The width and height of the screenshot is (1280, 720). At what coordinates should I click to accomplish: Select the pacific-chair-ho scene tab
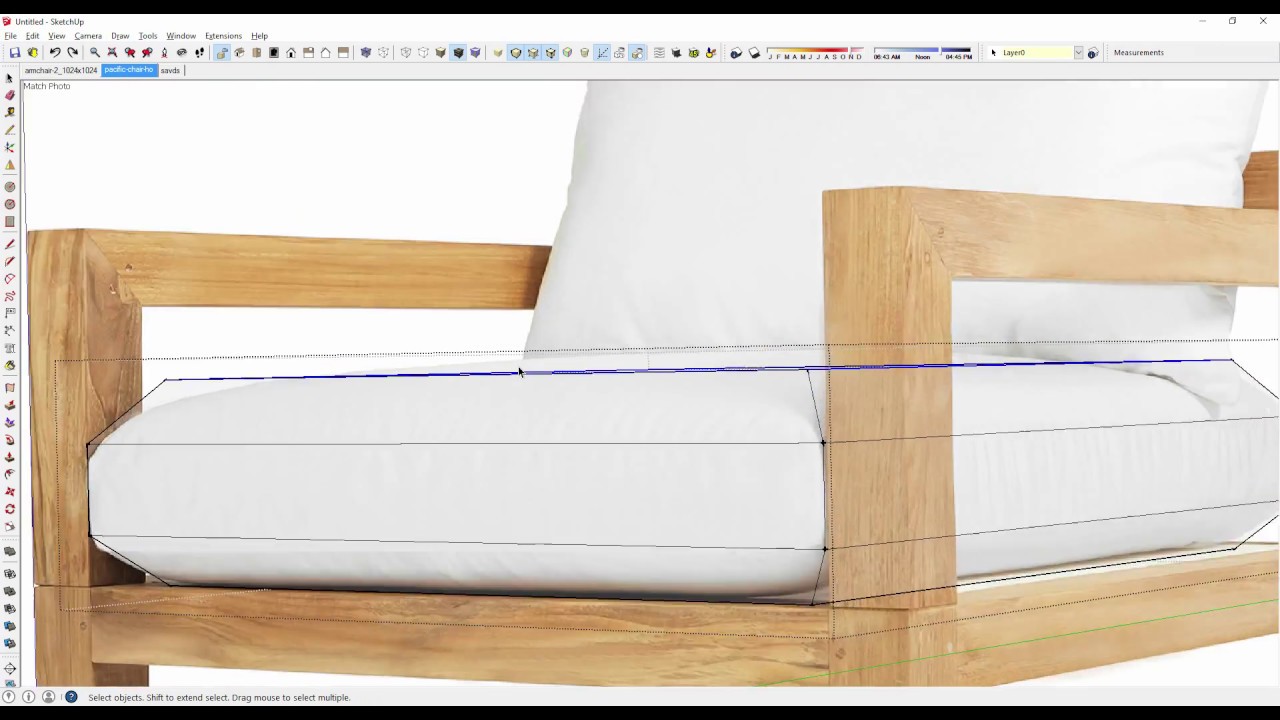(x=129, y=70)
